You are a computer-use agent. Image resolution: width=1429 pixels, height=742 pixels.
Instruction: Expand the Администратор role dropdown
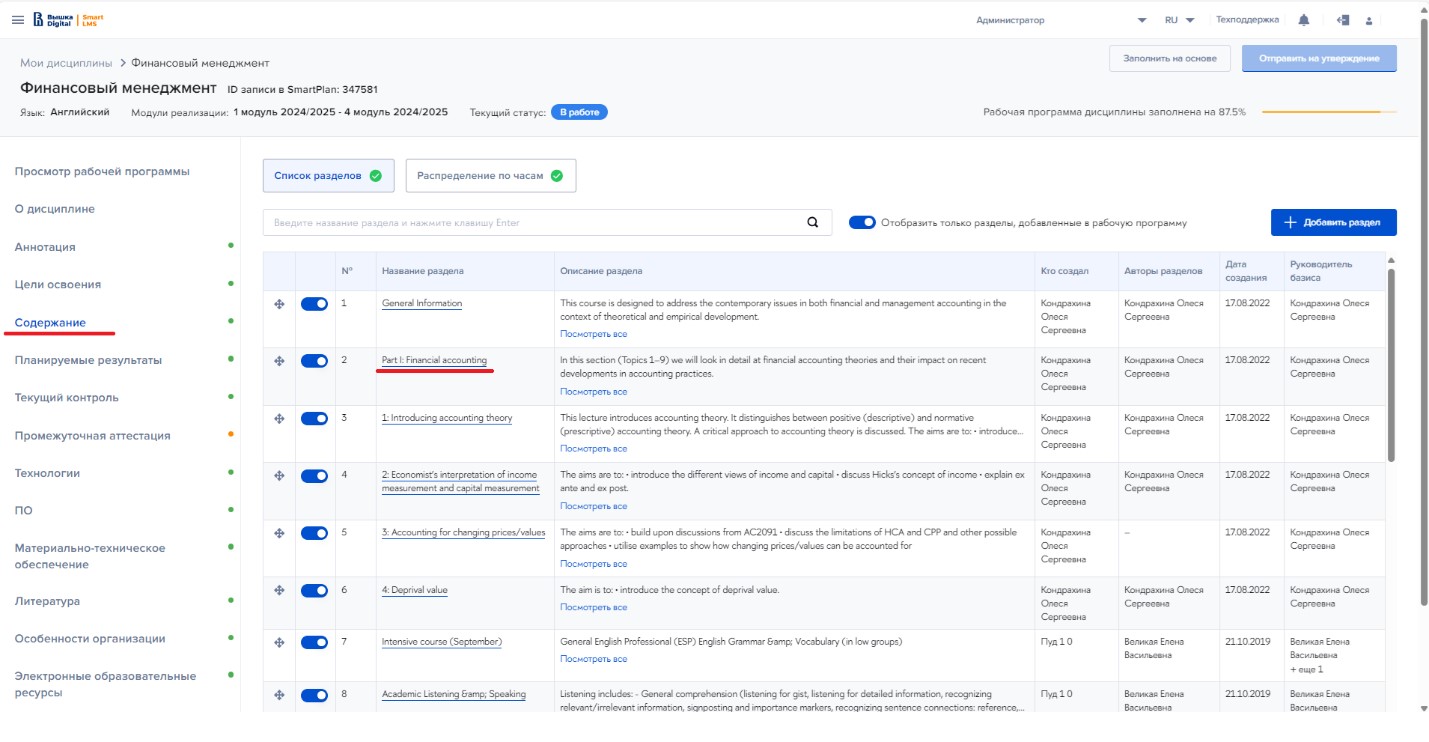1142,20
